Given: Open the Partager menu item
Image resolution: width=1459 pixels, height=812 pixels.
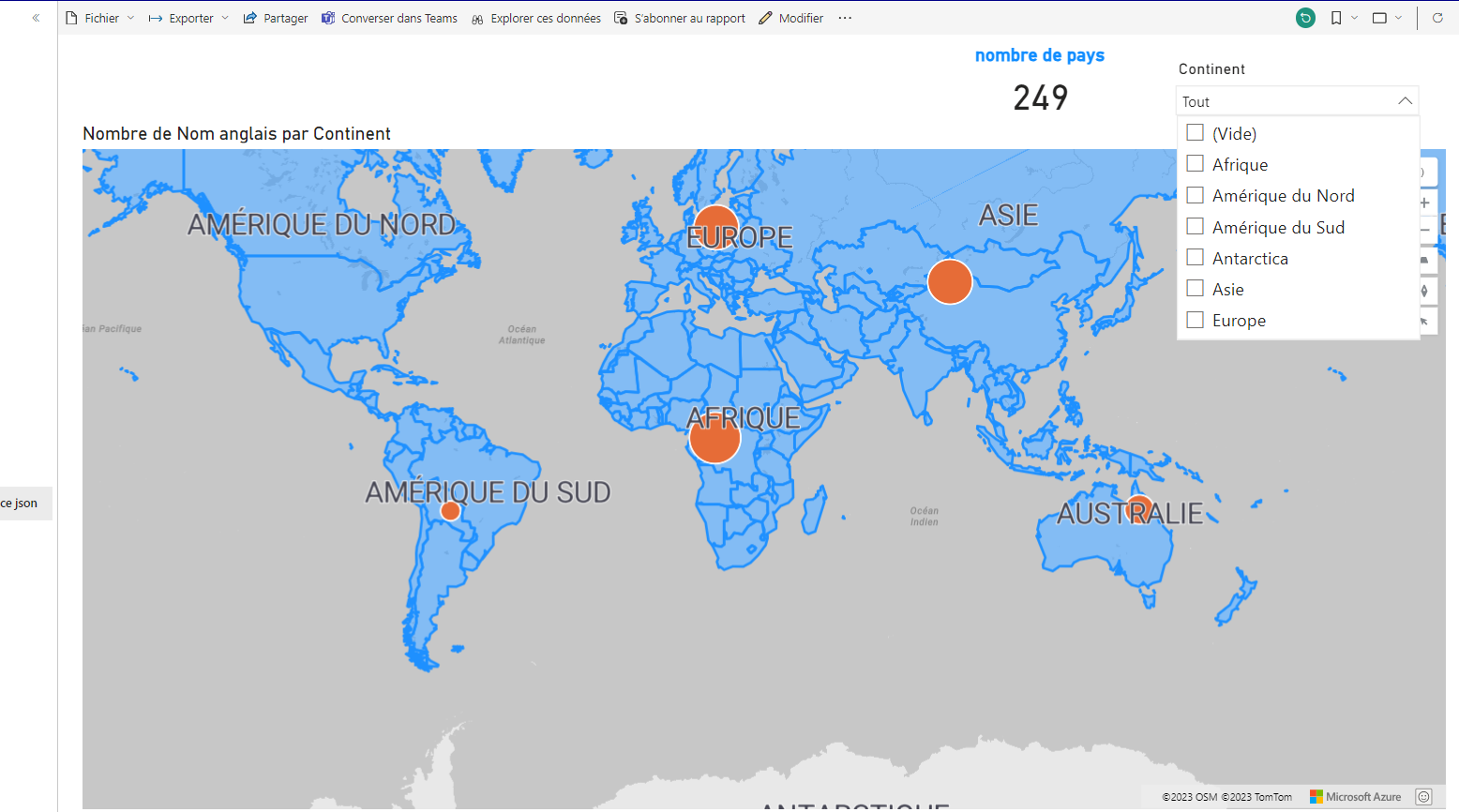Looking at the screenshot, I should pos(275,17).
